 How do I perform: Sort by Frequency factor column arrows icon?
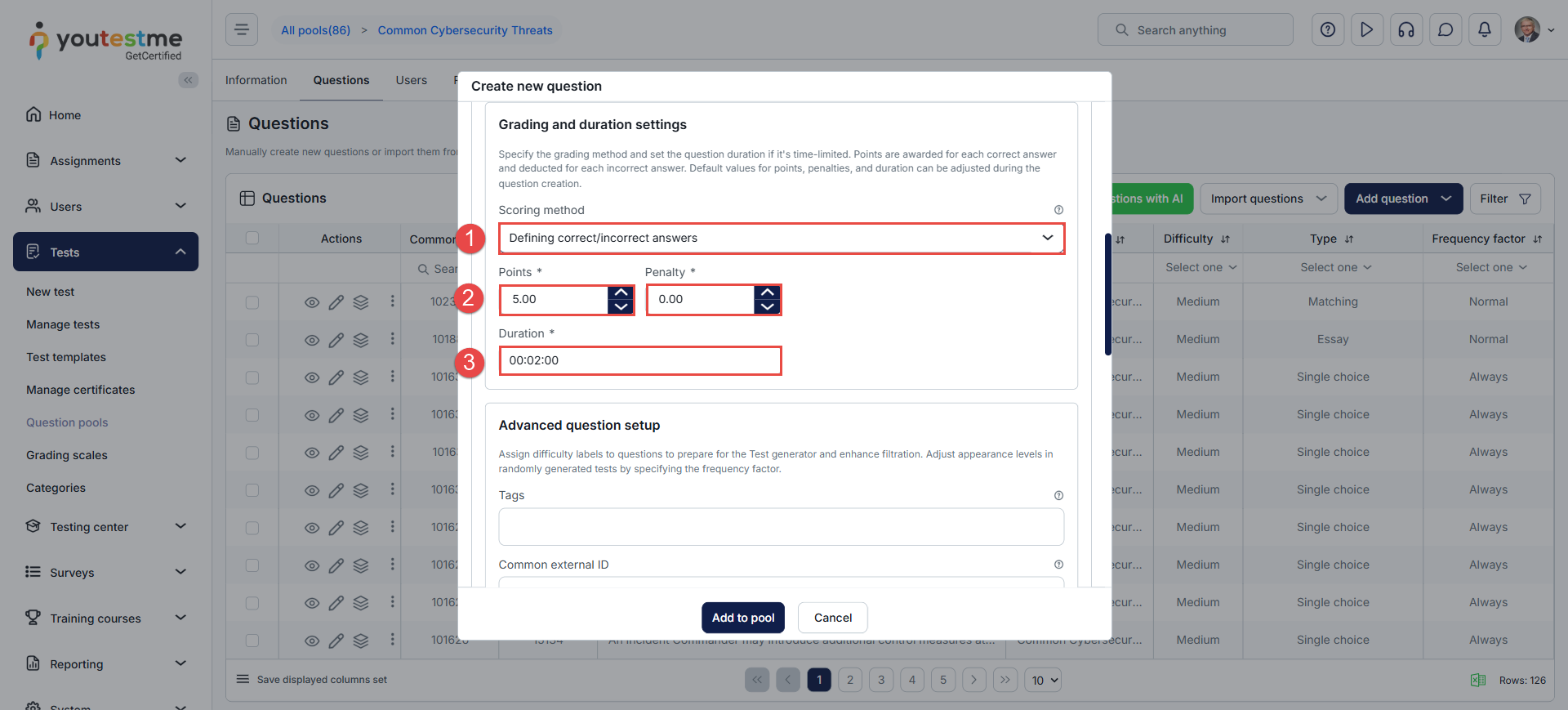point(1538,239)
